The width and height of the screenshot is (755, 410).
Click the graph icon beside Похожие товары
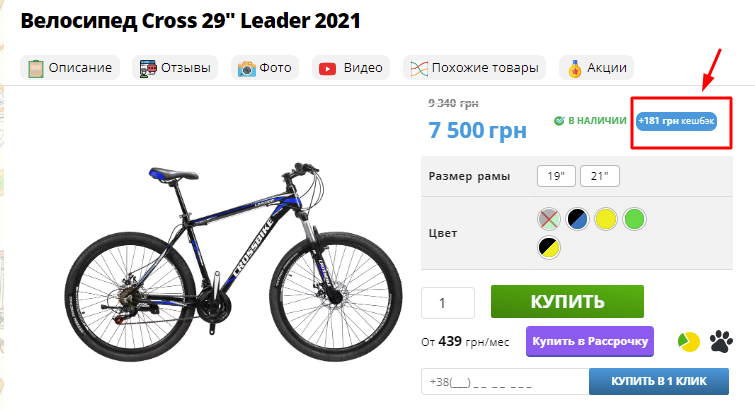(x=419, y=68)
